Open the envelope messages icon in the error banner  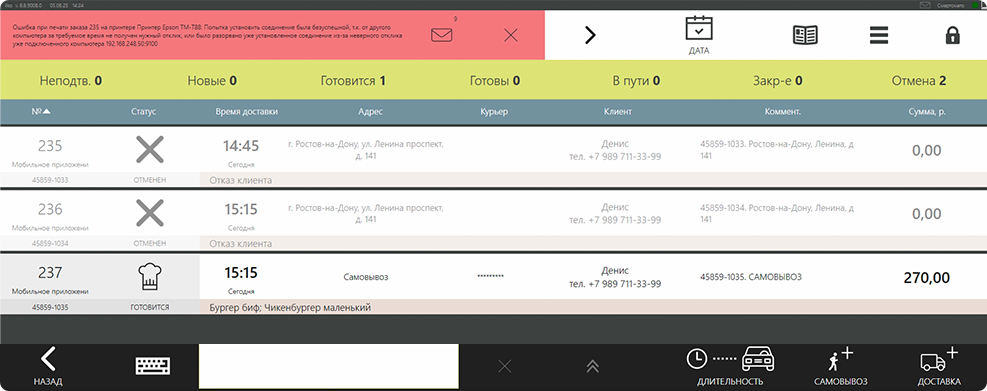pos(442,35)
